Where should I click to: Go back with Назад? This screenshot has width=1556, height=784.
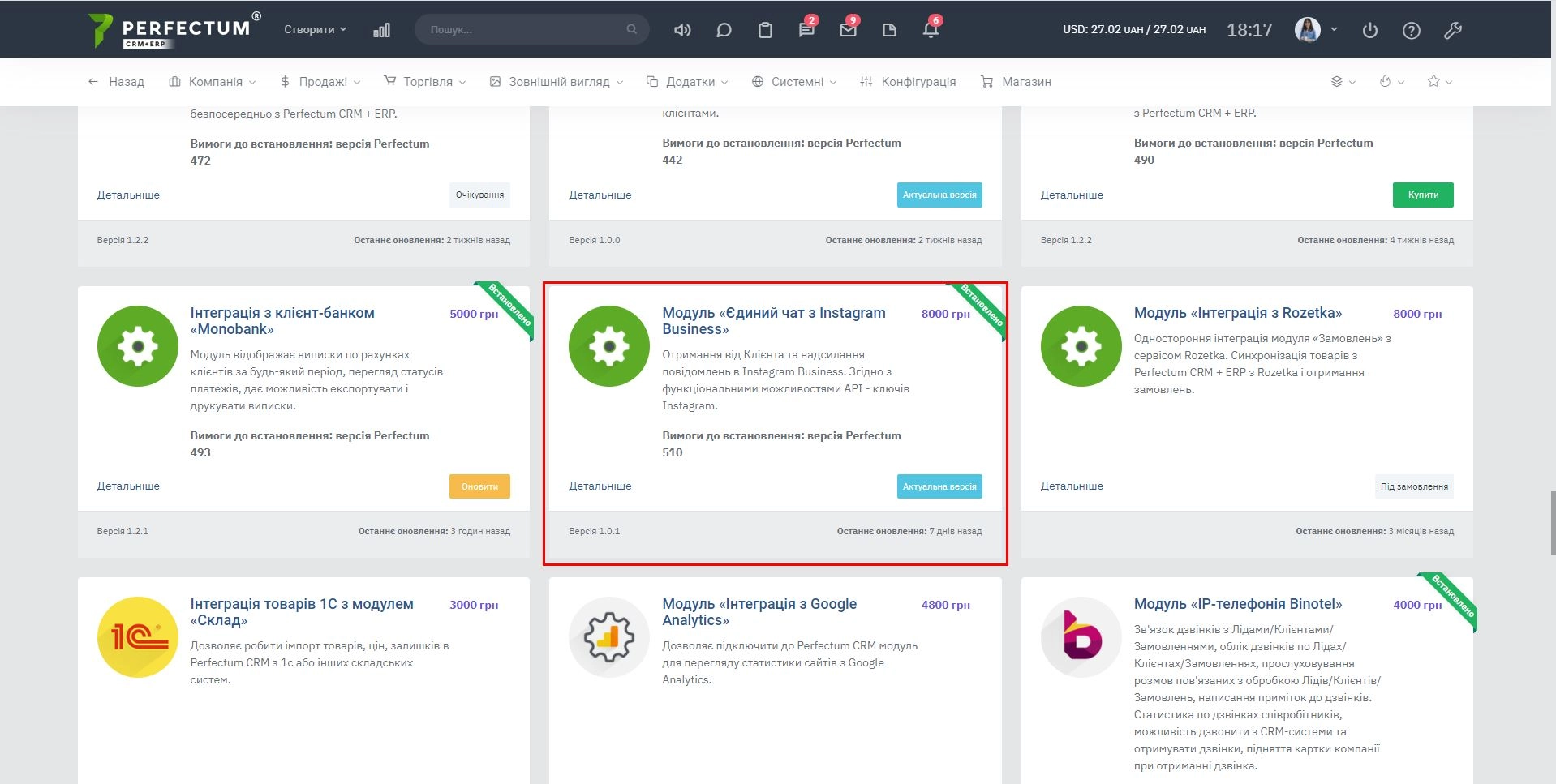pyautogui.click(x=116, y=82)
